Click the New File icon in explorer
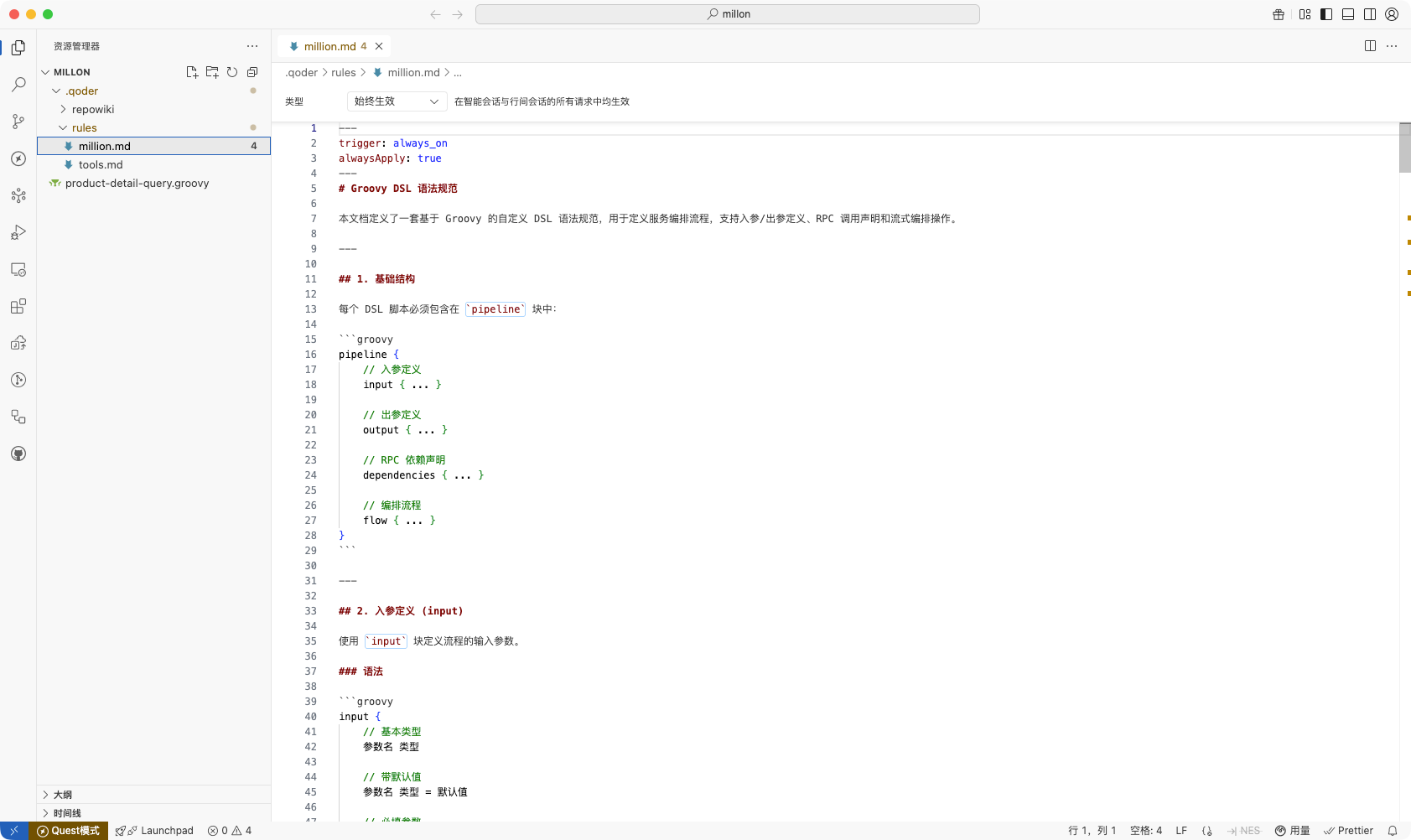Image resolution: width=1411 pixels, height=840 pixels. pyautogui.click(x=192, y=72)
